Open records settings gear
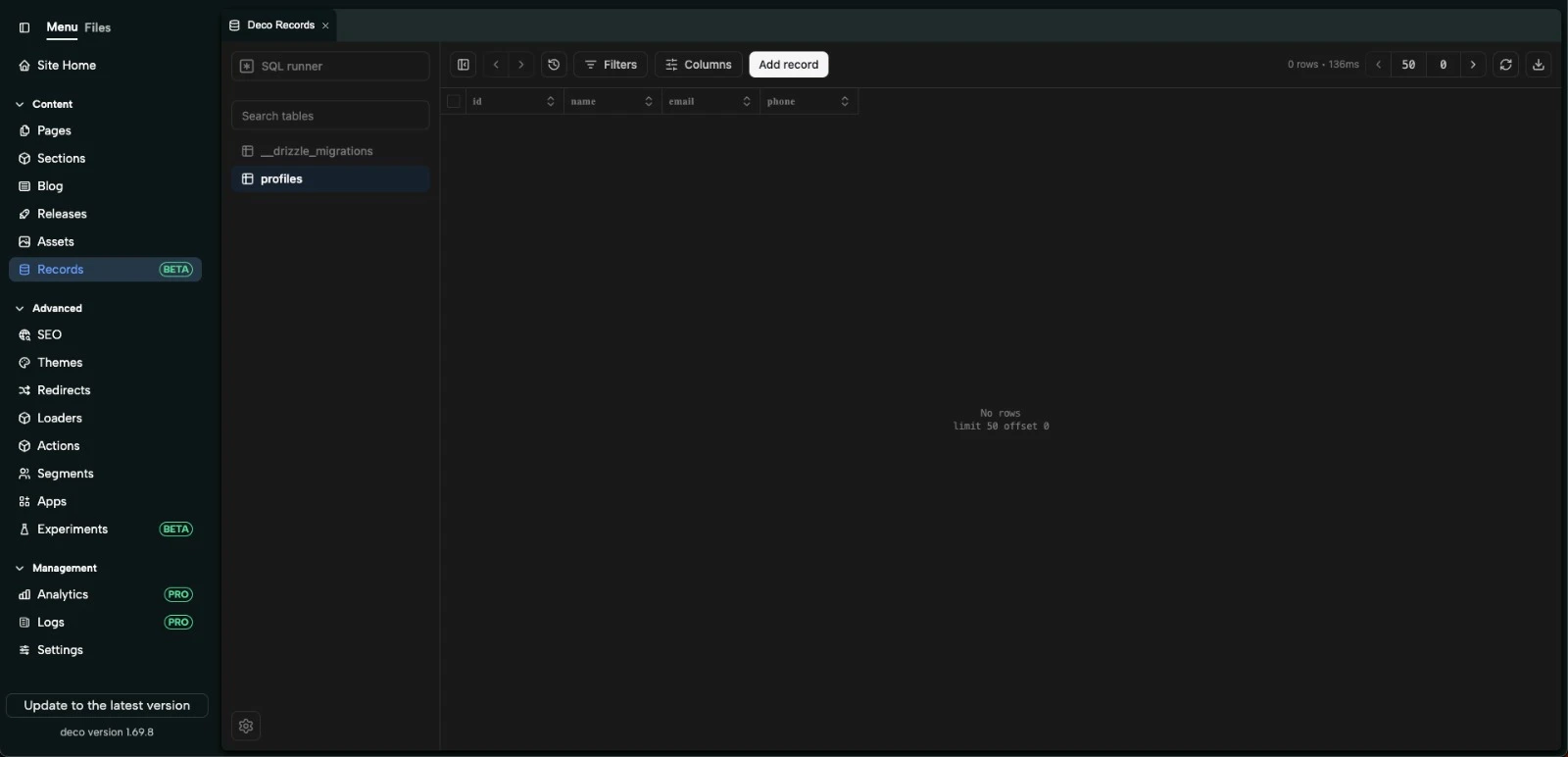 (x=246, y=727)
